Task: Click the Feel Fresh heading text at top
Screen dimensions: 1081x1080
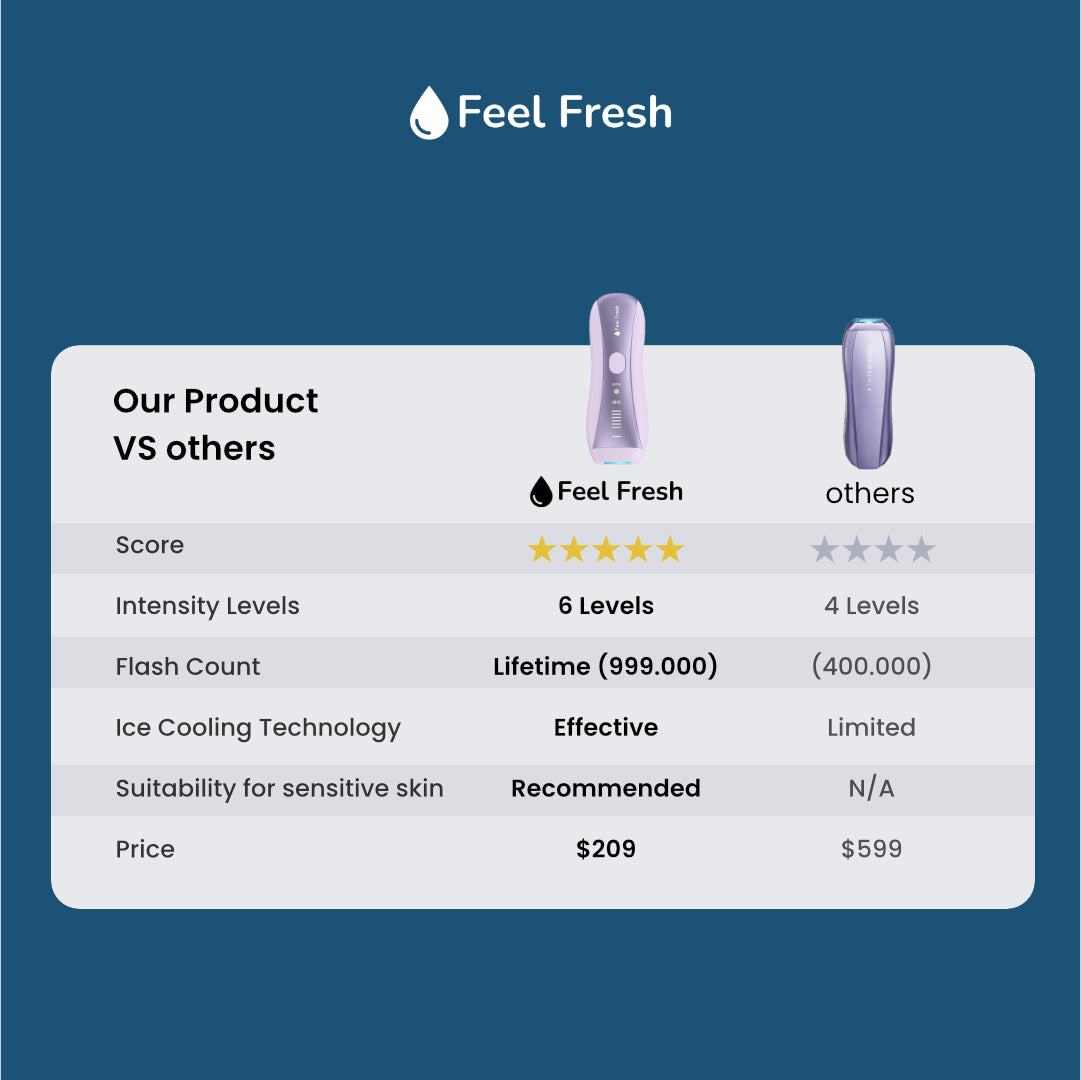Action: click(x=564, y=112)
